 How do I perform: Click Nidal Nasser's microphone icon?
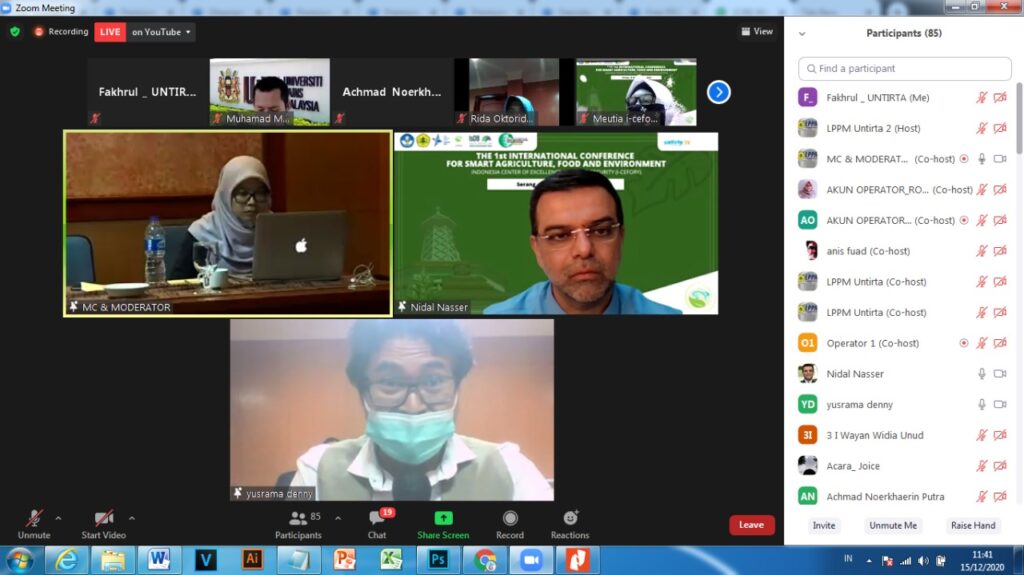[x=982, y=374]
